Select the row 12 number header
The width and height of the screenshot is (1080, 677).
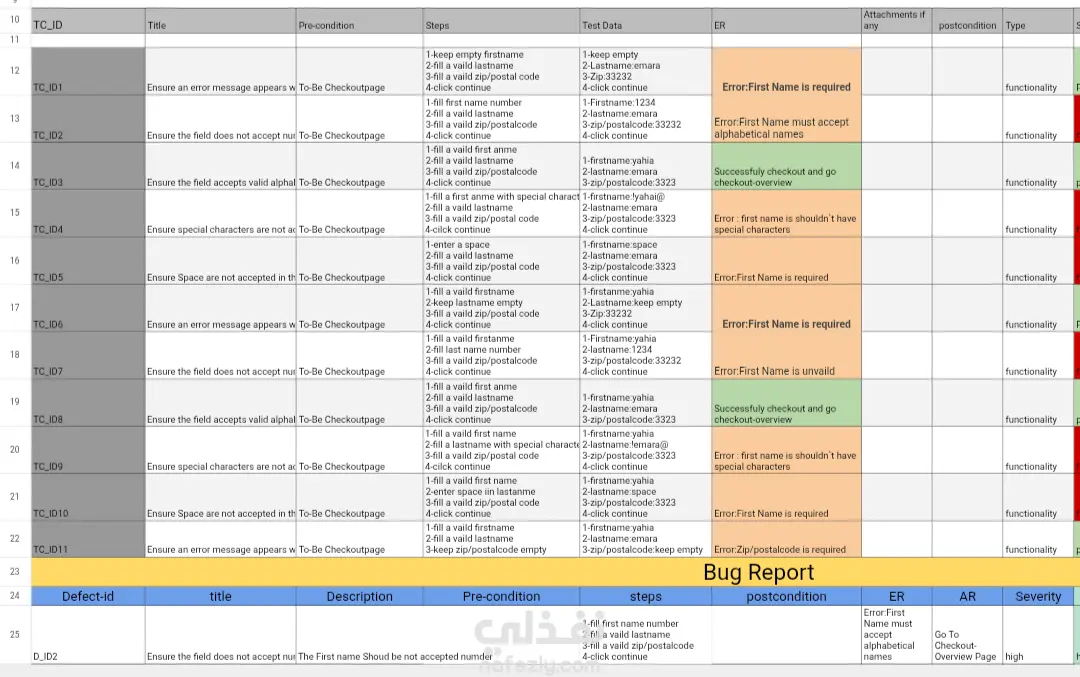point(15,71)
